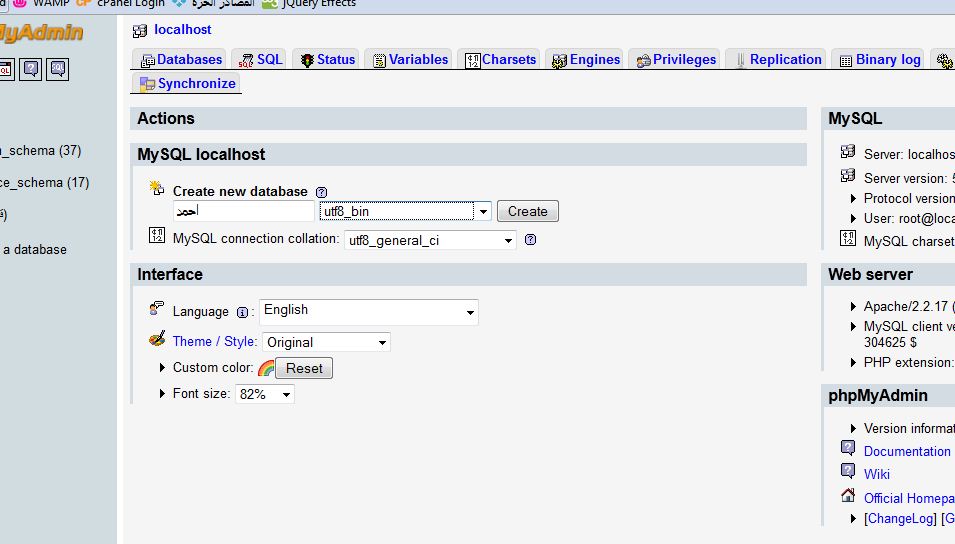Click the Language info icon
955x544 pixels.
coord(242,313)
